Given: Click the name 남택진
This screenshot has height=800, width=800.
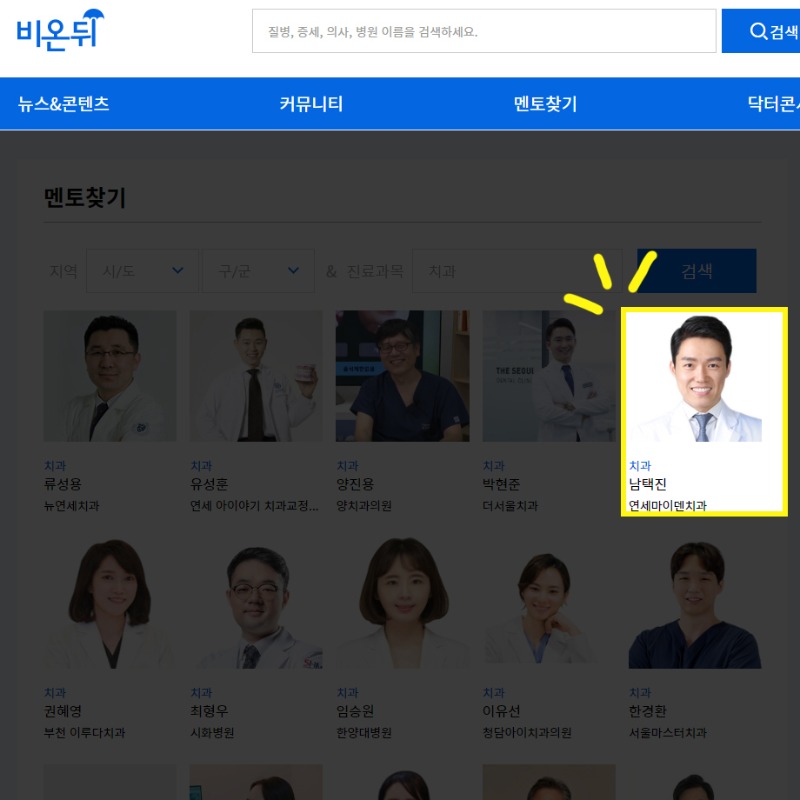Looking at the screenshot, I should click(647, 484).
